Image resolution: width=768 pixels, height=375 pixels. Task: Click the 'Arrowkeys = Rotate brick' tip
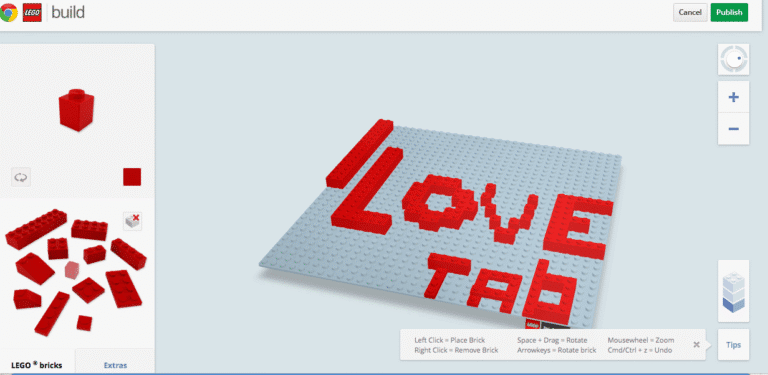point(556,350)
